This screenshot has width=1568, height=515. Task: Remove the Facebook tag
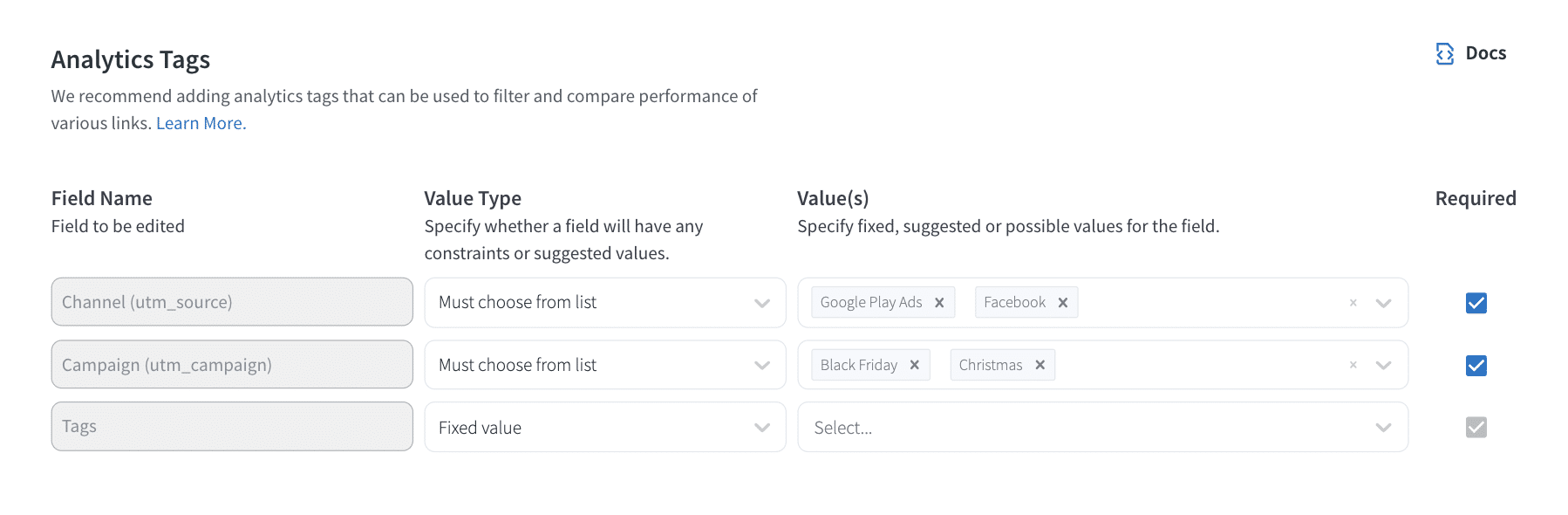pos(1063,302)
